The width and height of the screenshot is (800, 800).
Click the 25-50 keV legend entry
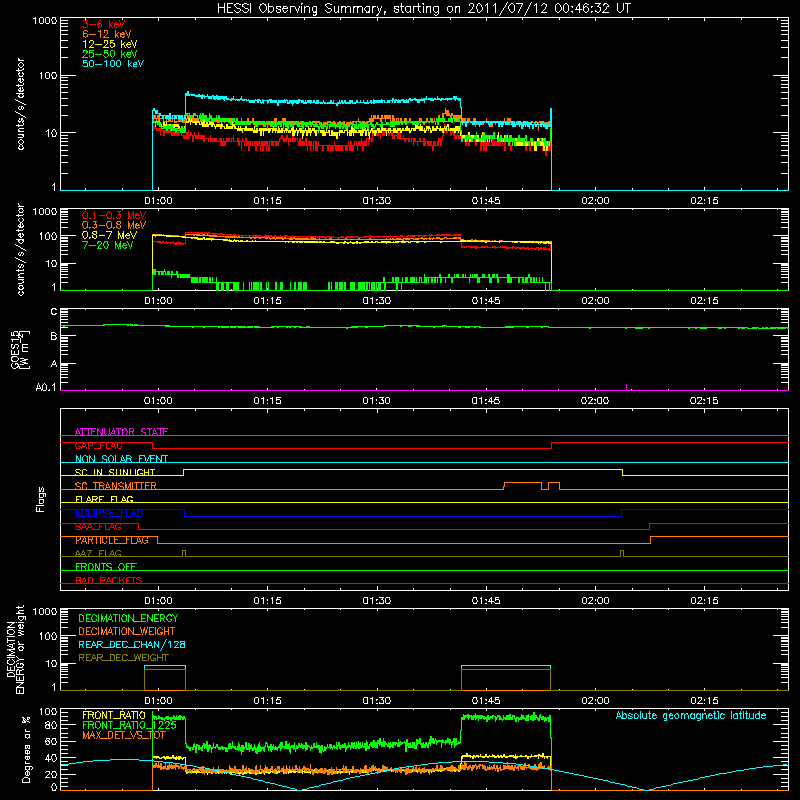[110, 54]
